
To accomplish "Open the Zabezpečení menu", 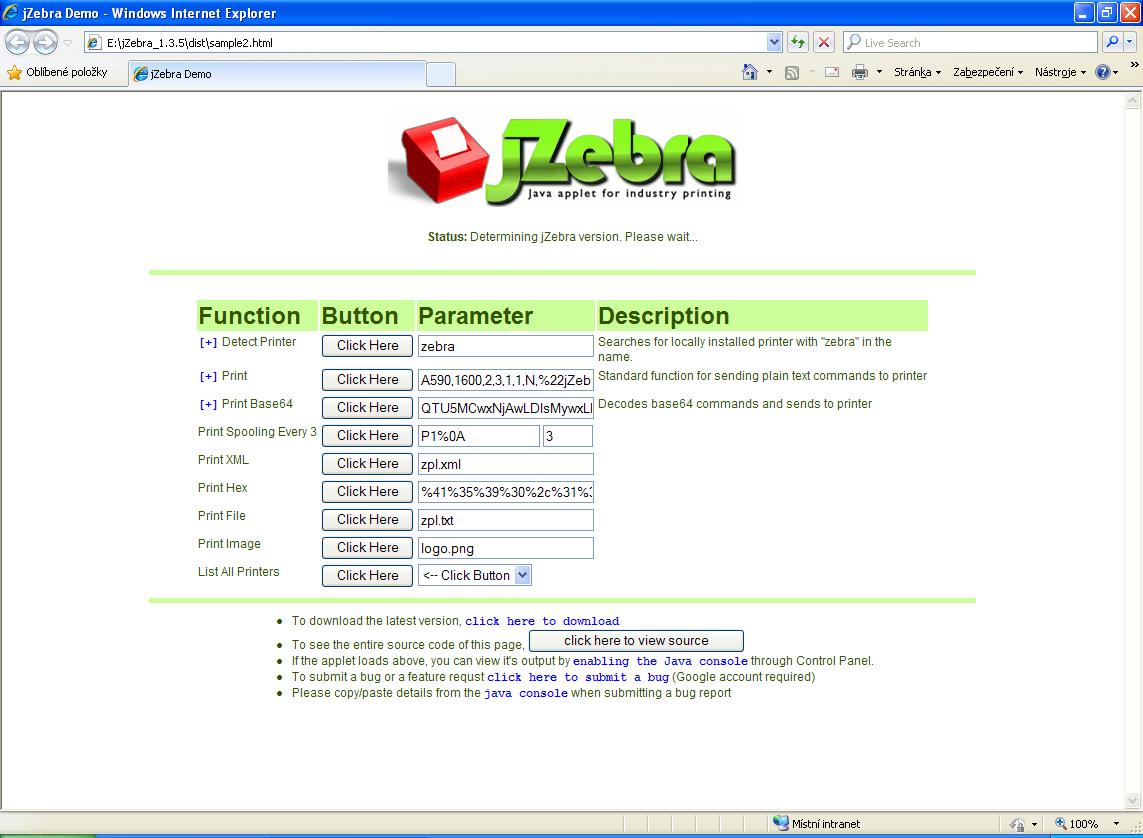I will pyautogui.click(x=988, y=72).
